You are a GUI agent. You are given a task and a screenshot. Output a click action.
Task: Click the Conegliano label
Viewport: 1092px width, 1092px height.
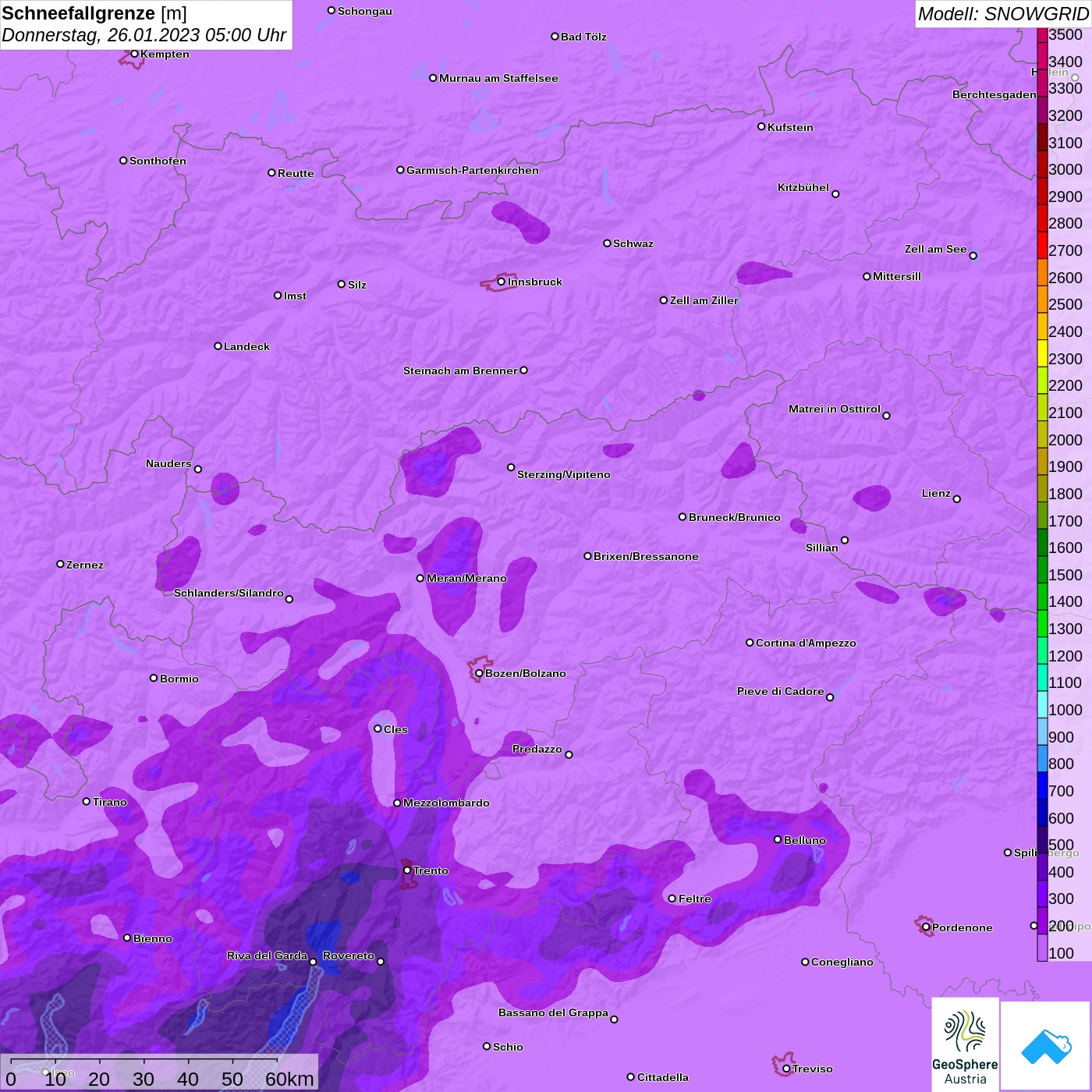tap(842, 962)
